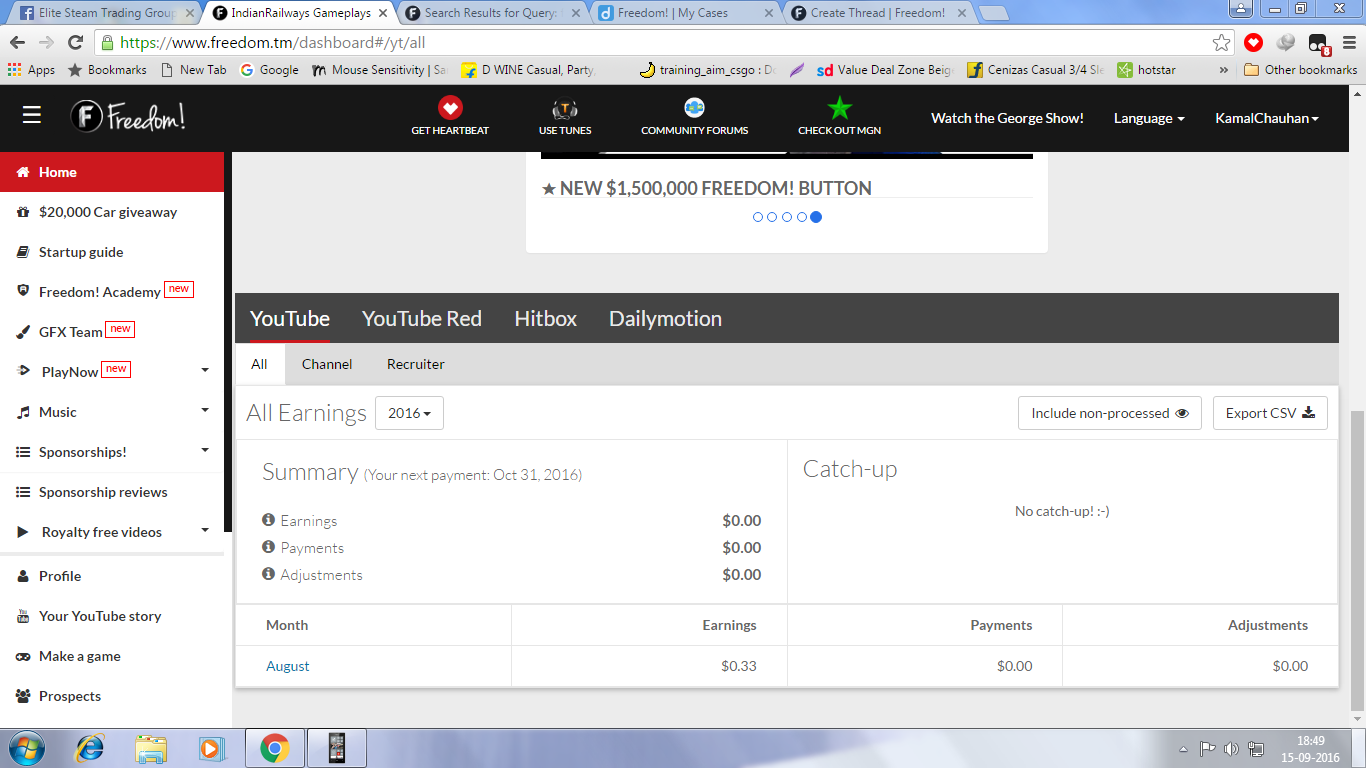Click the info icon beside Payments
Screen dimensions: 1366x768
pyautogui.click(x=268, y=547)
